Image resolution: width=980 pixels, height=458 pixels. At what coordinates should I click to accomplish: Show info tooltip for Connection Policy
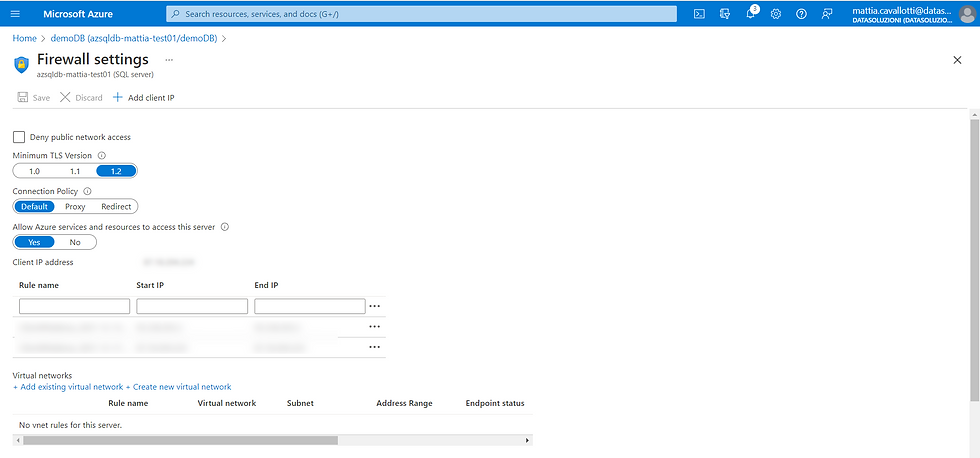[x=88, y=191]
